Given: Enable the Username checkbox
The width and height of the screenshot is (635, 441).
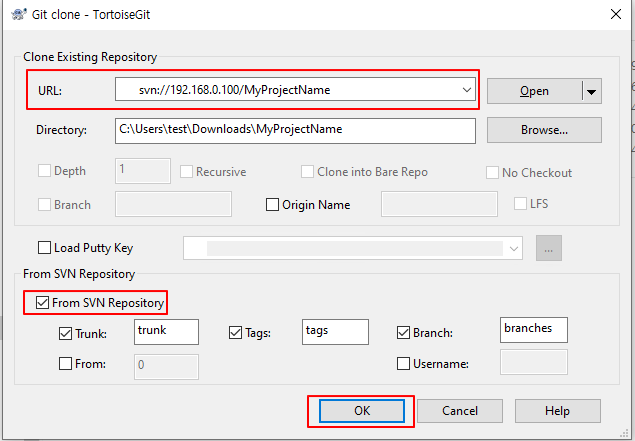Looking at the screenshot, I should tap(403, 364).
